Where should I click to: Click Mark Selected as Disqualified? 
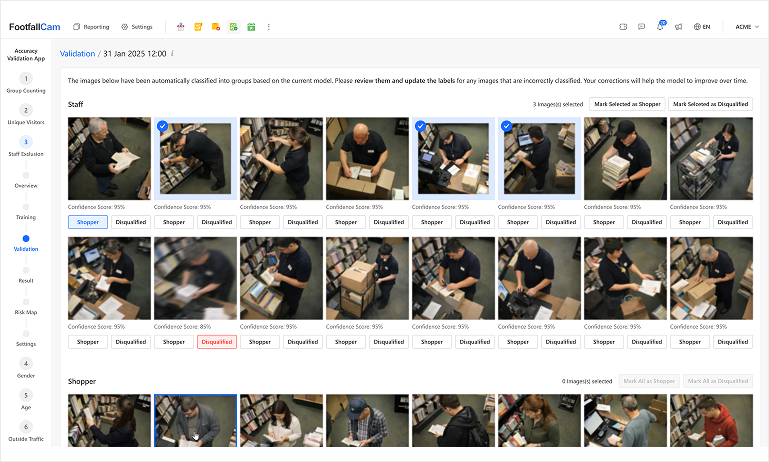[710, 104]
